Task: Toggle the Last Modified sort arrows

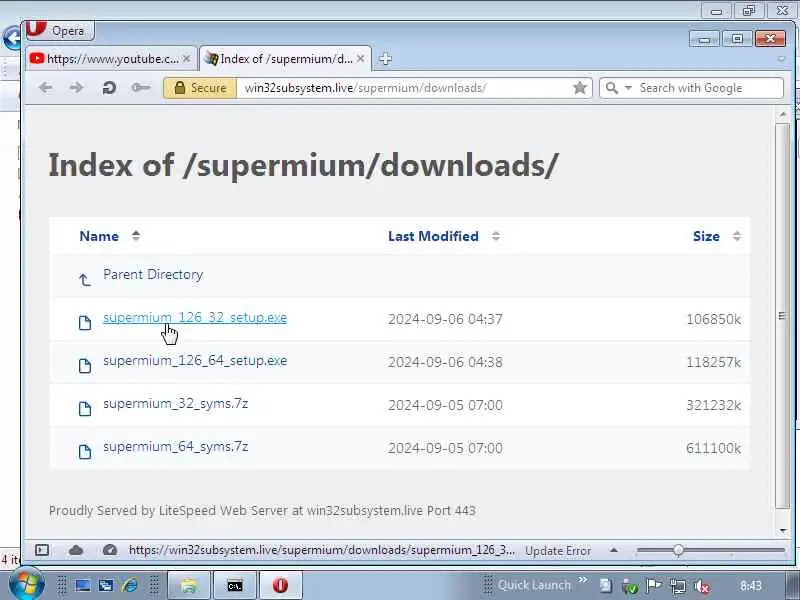Action: point(496,236)
